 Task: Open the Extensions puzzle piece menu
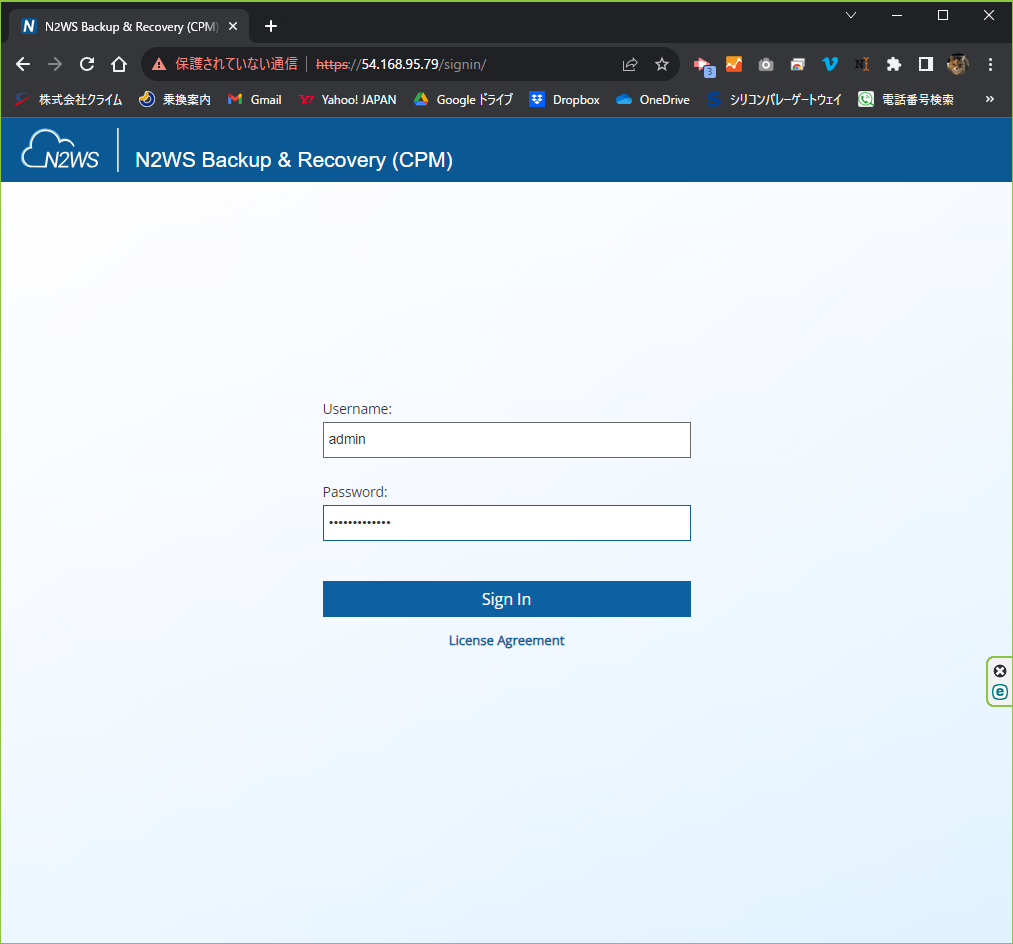pos(893,64)
